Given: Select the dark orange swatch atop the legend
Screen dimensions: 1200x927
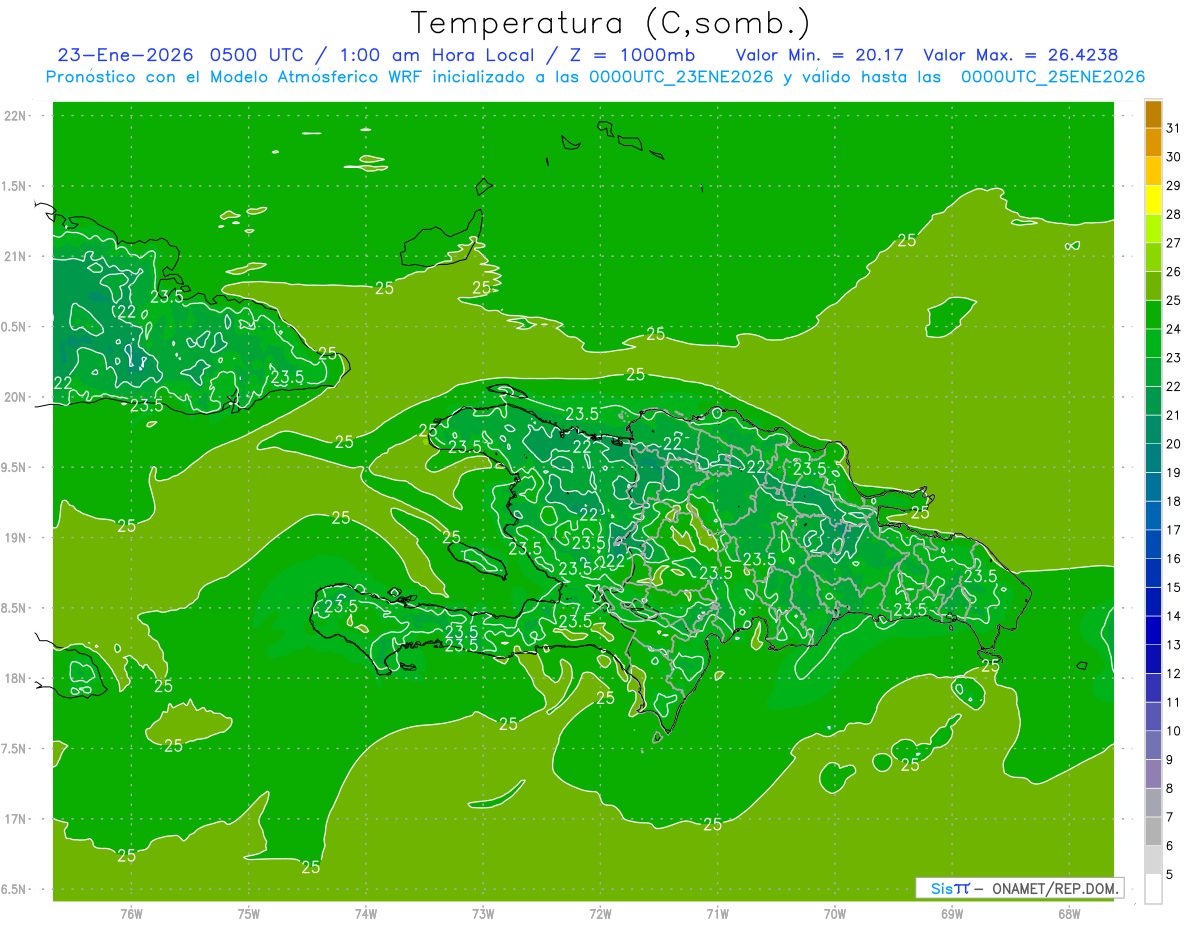Looking at the screenshot, I should (x=1153, y=114).
